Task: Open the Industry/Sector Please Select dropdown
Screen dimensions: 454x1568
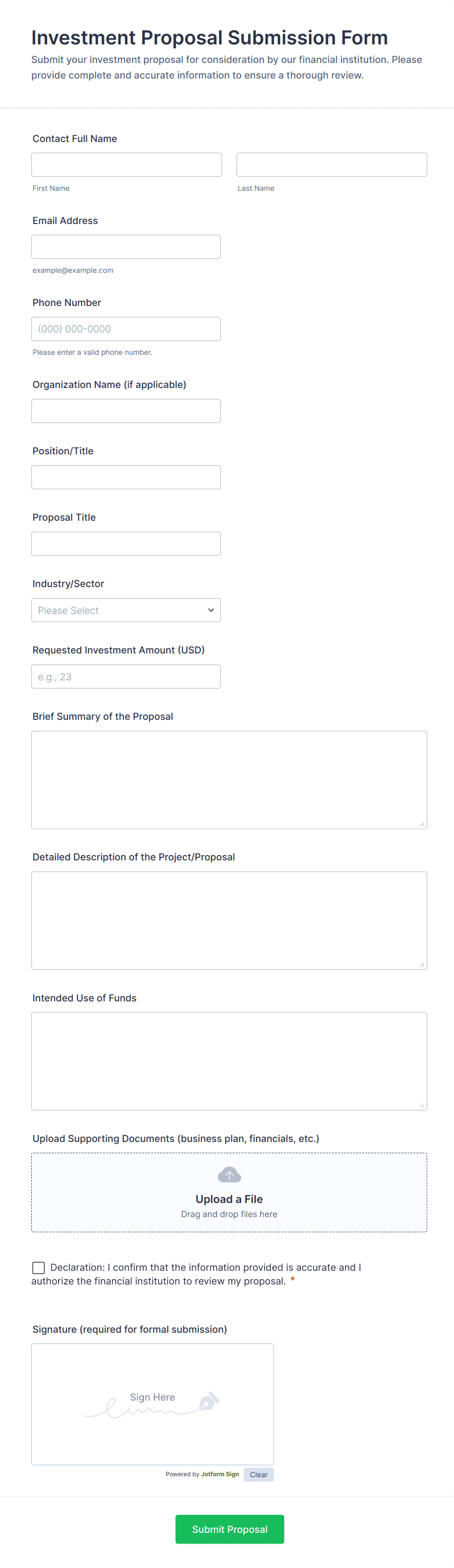Action: click(125, 610)
